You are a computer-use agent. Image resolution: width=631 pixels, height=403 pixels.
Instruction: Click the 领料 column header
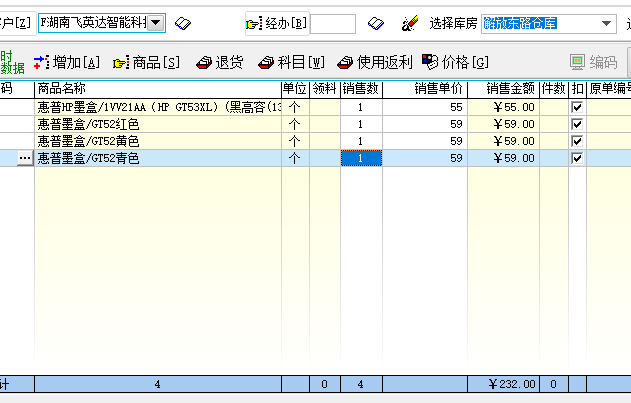325,89
